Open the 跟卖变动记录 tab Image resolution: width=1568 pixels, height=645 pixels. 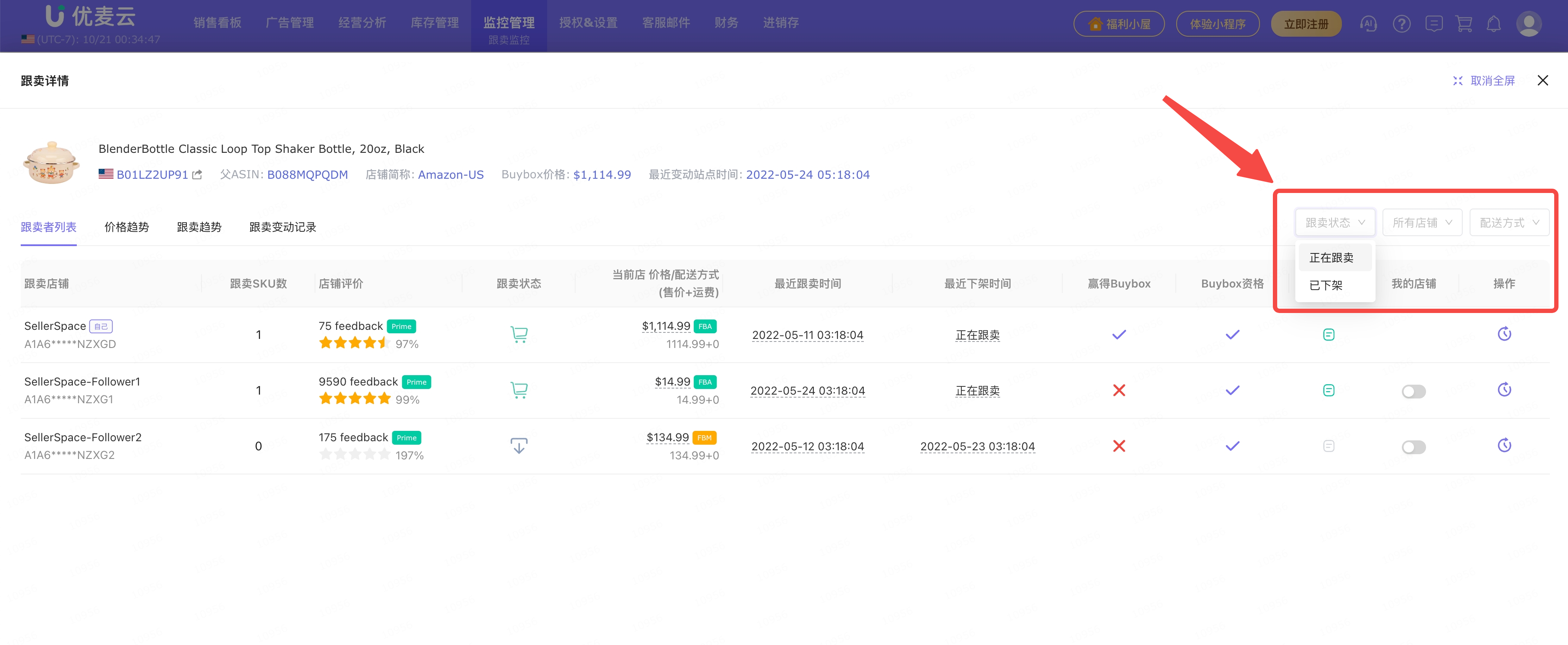coord(283,227)
